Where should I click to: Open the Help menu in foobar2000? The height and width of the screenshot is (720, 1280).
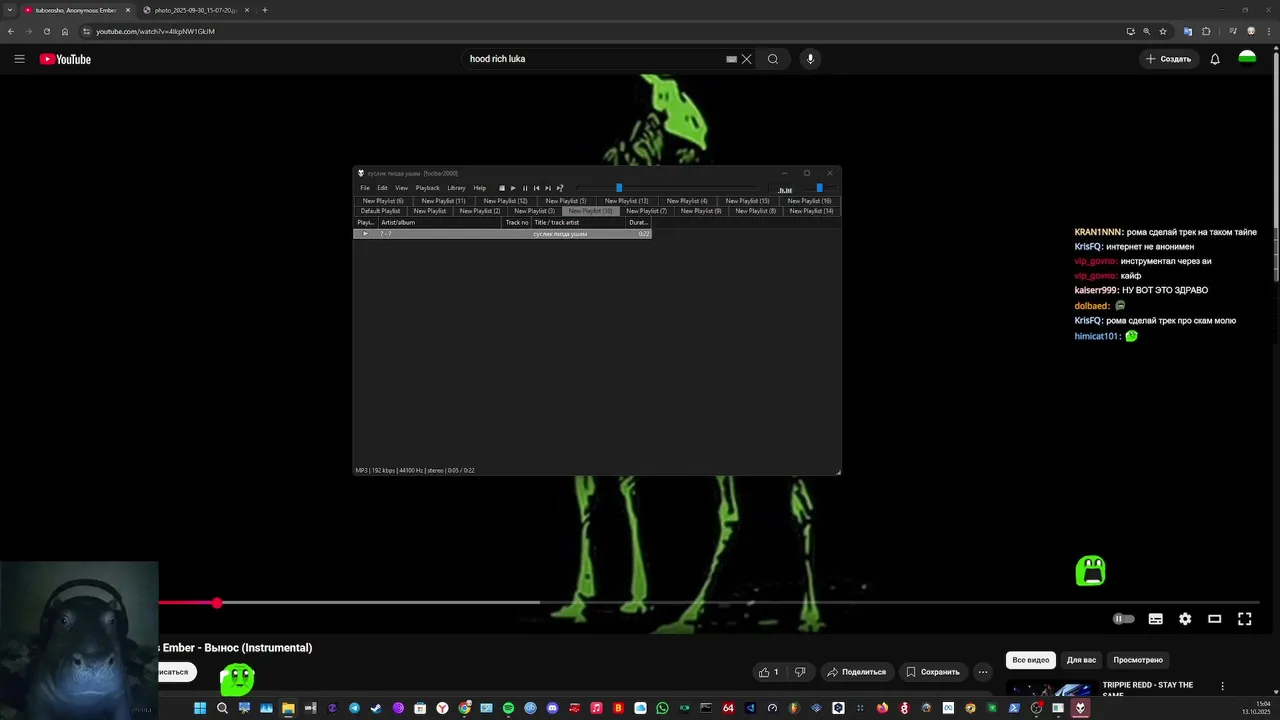[479, 188]
